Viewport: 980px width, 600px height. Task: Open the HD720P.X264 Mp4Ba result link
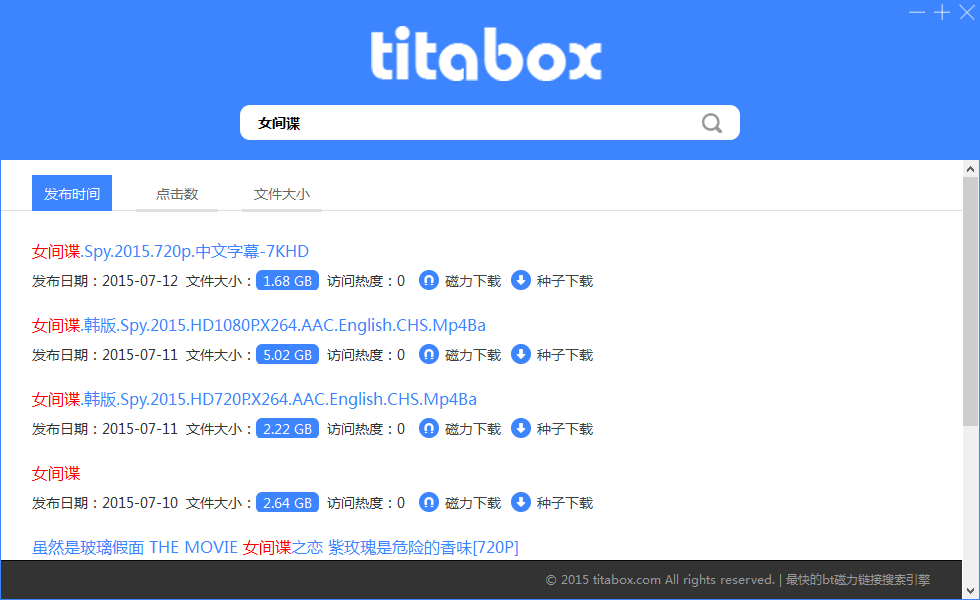(x=254, y=399)
